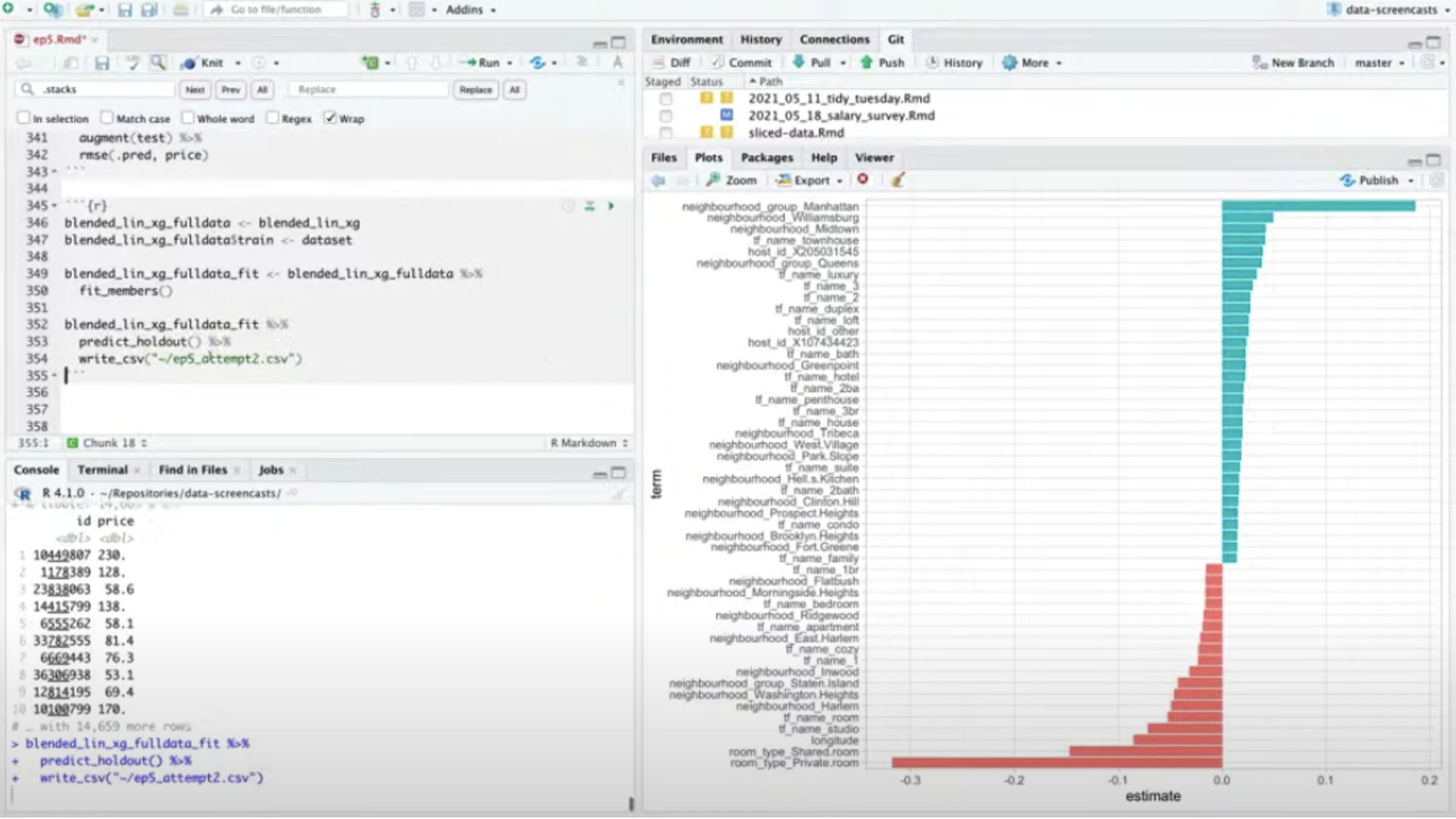The width and height of the screenshot is (1456, 819).
Task: Click the version control toolbar icon
Action: tap(375, 10)
